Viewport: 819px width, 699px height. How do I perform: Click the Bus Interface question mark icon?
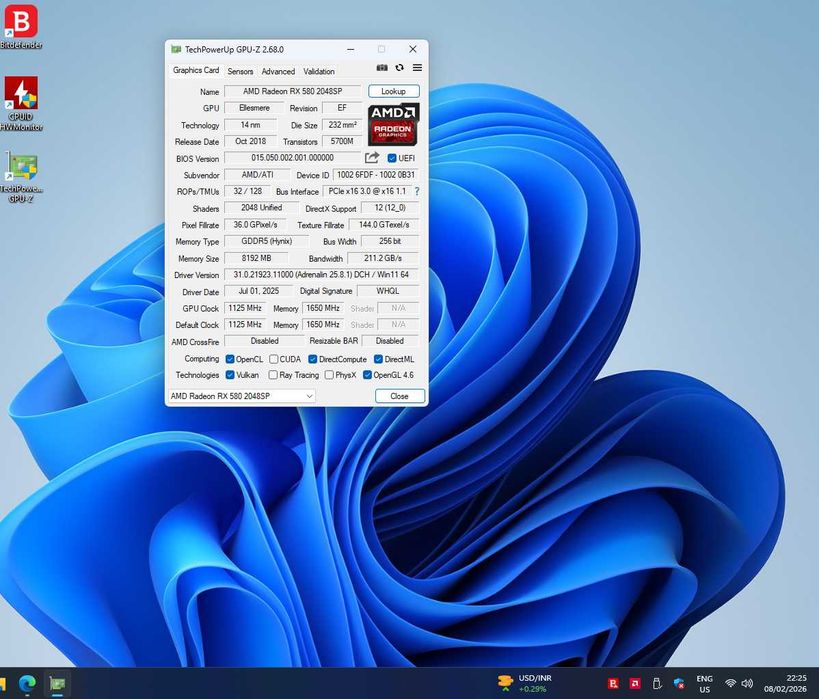click(417, 191)
